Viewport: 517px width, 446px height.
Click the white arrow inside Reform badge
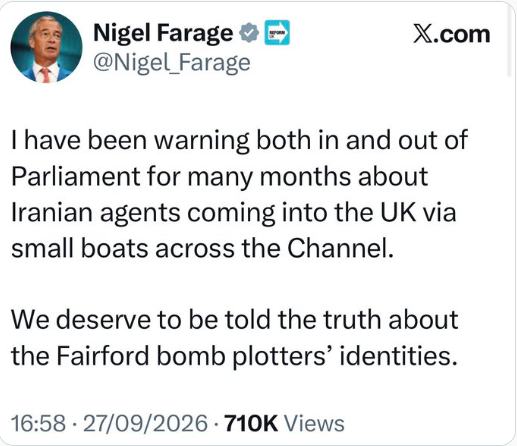pyautogui.click(x=281, y=33)
